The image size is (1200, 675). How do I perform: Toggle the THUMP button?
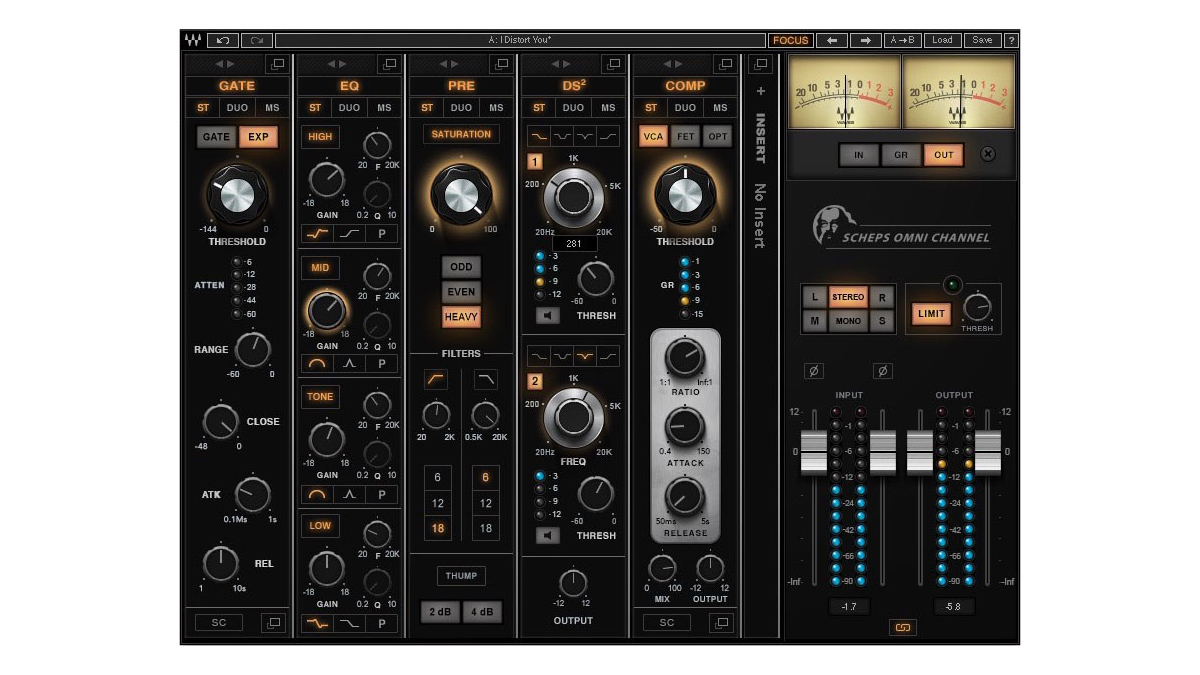[x=461, y=576]
